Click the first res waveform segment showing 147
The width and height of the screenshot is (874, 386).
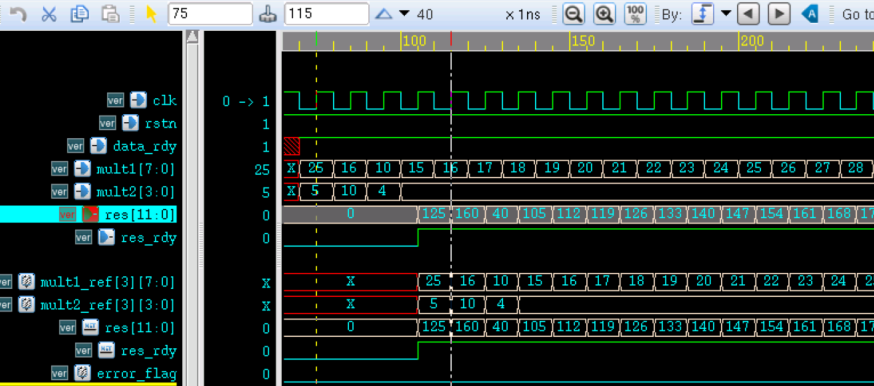click(x=738, y=214)
